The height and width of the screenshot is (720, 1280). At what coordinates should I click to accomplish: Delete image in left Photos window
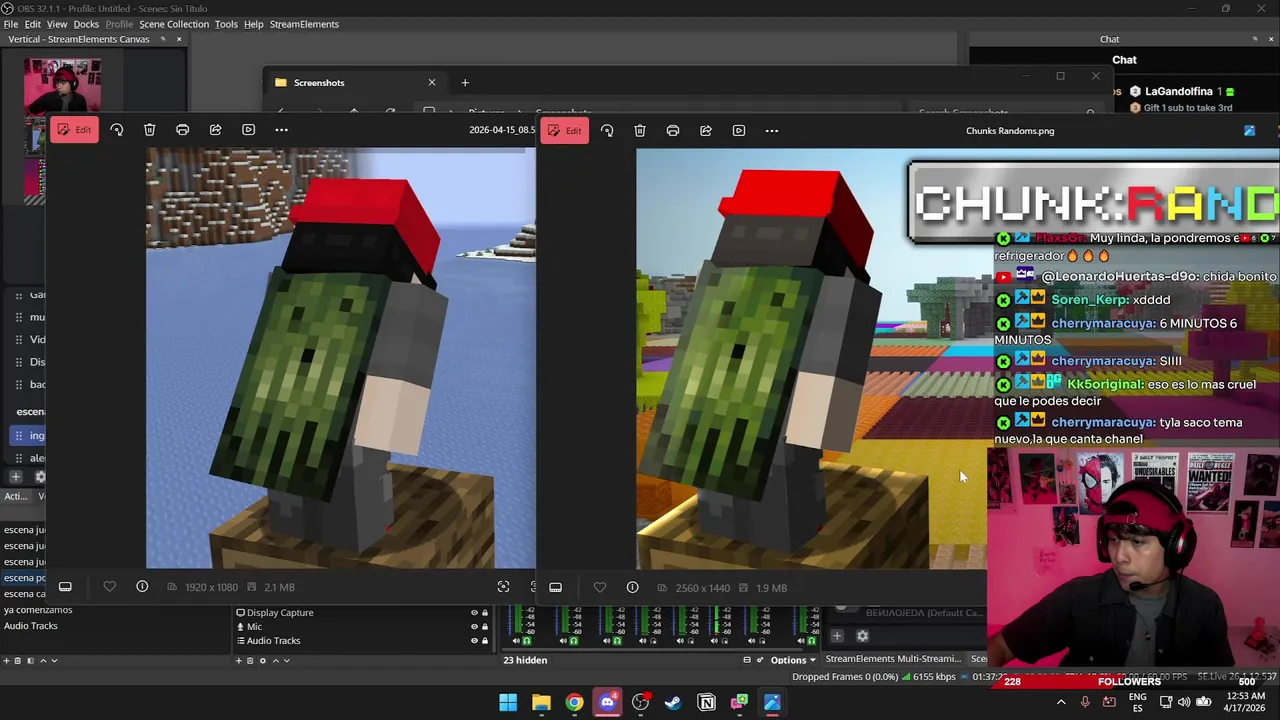pos(149,130)
